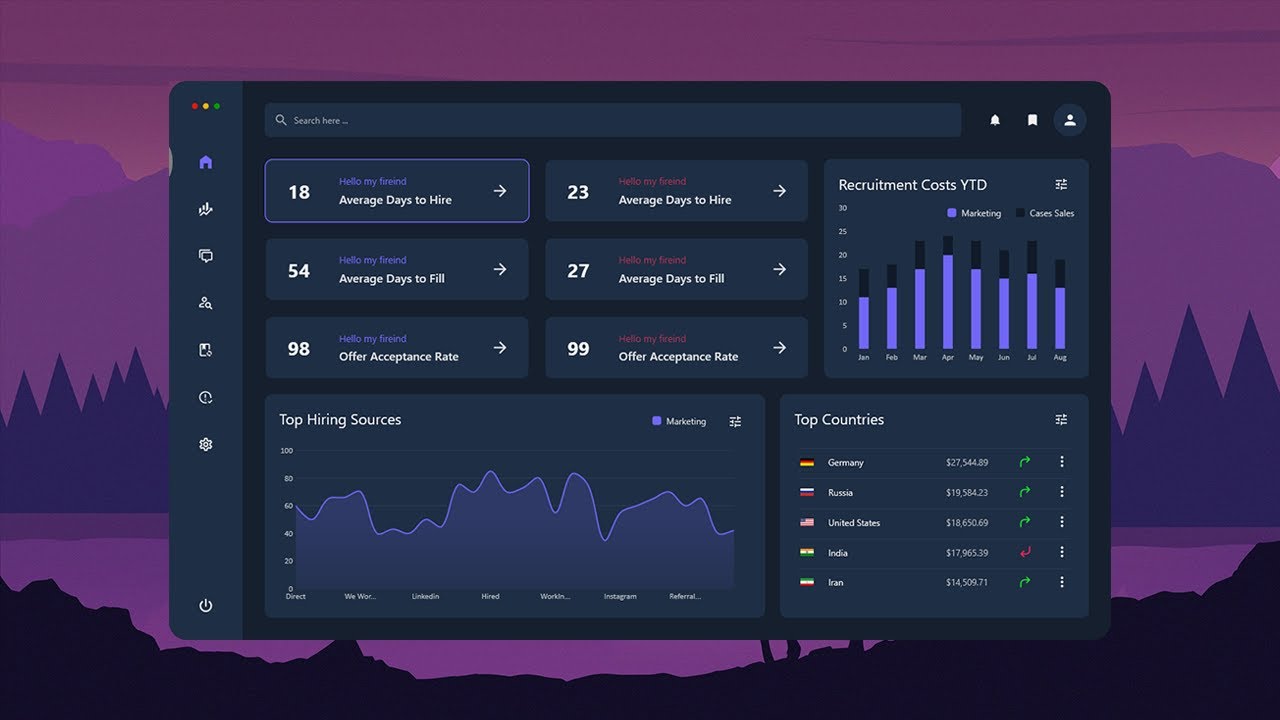This screenshot has height=720, width=1280.
Task: Click the Search here input field
Action: tap(613, 120)
